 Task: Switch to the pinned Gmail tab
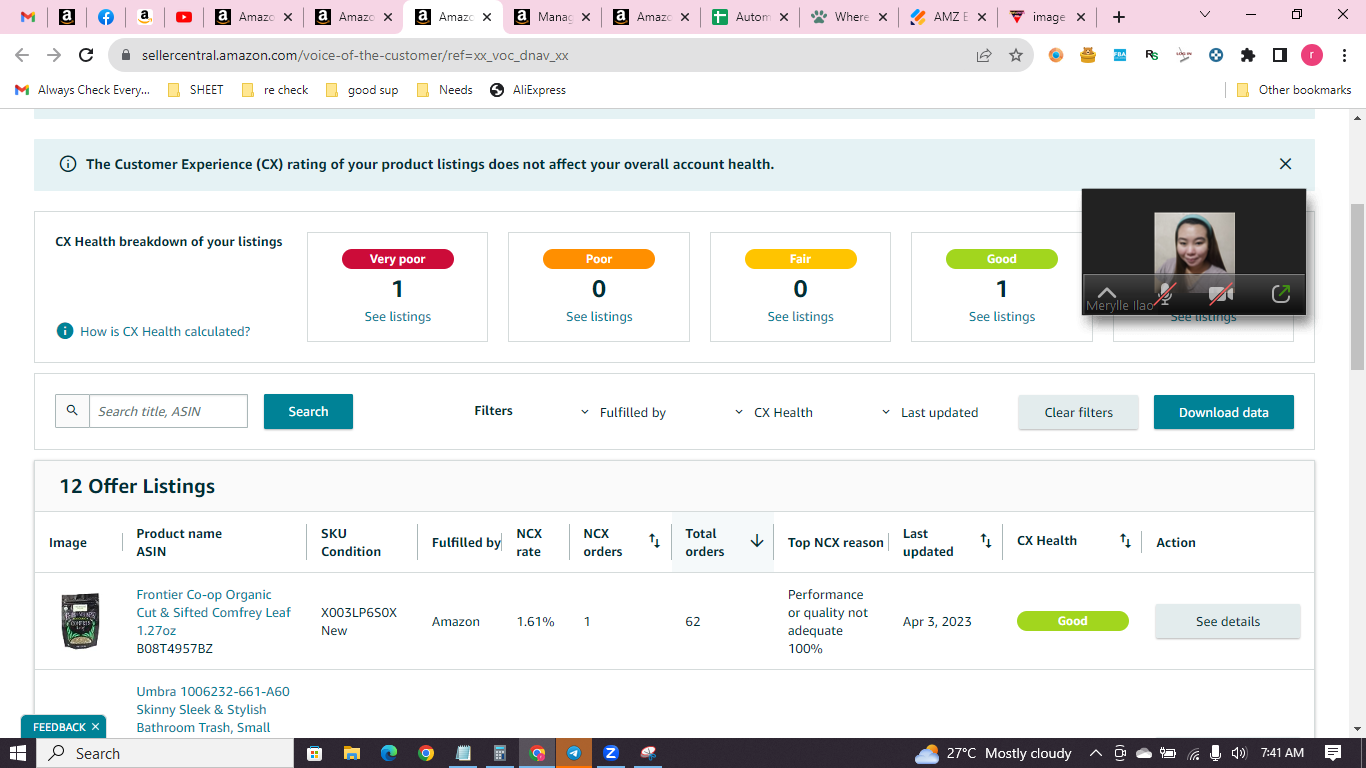point(28,17)
